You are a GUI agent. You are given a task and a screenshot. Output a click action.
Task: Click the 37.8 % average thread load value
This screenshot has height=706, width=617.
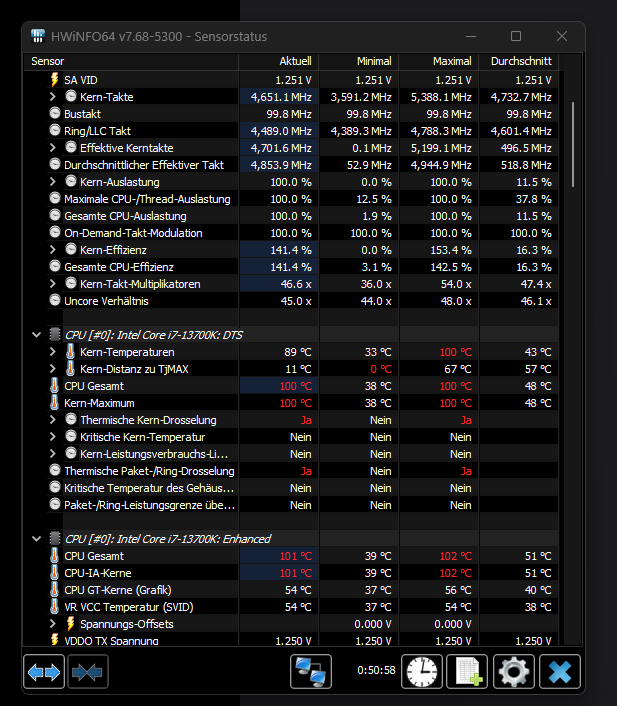pos(534,199)
